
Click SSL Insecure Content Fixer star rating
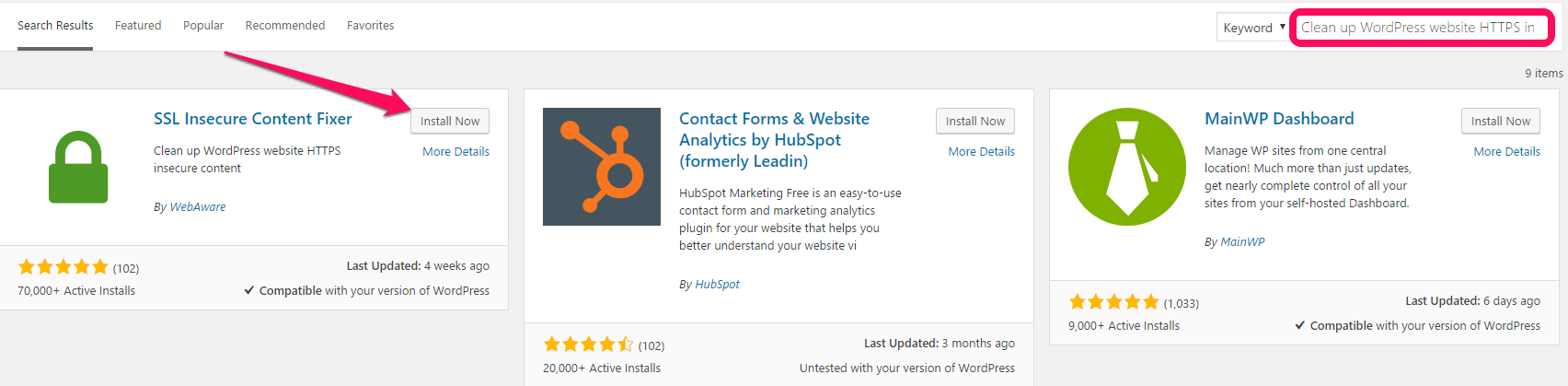63,267
